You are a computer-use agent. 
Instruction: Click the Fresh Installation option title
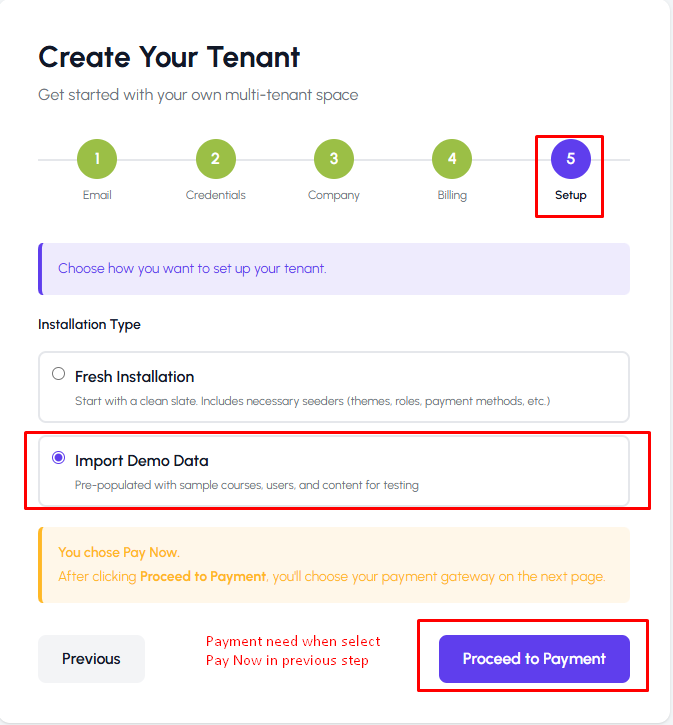tap(134, 377)
